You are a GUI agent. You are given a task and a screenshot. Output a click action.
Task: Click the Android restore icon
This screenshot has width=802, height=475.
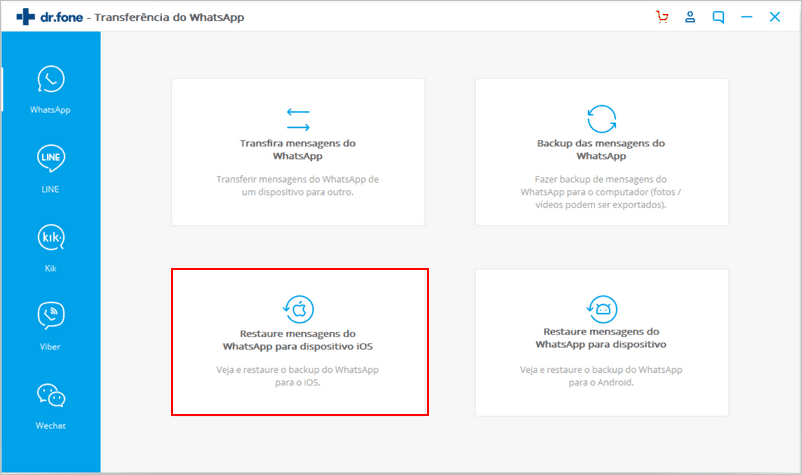[601, 307]
